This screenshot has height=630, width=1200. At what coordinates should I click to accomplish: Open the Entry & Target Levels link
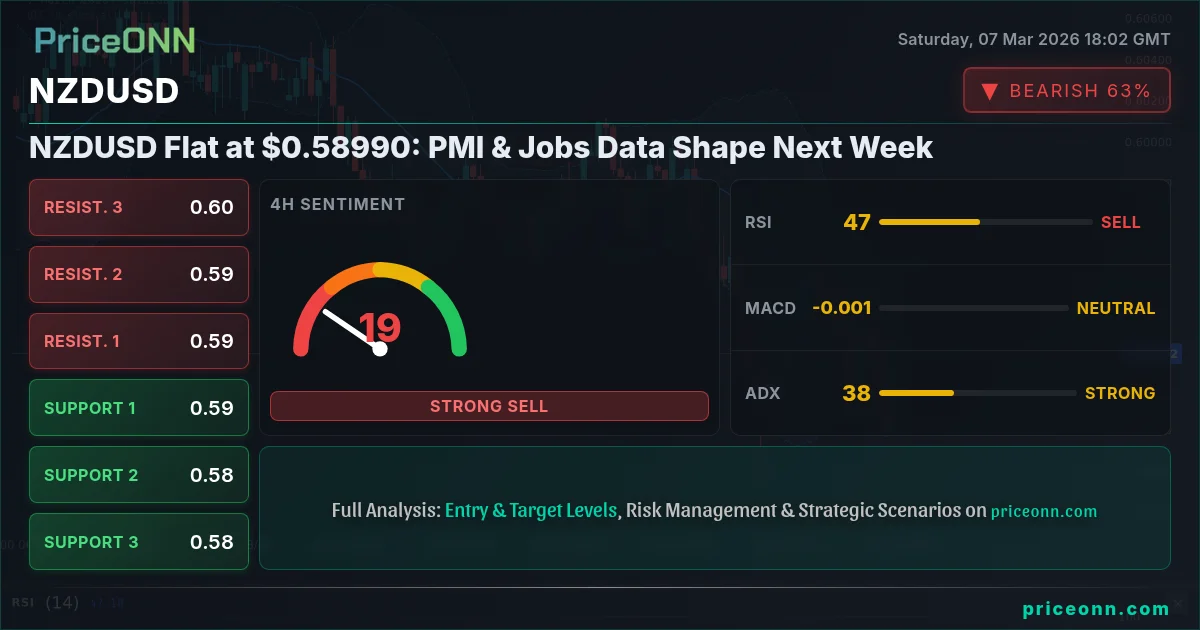pos(531,510)
